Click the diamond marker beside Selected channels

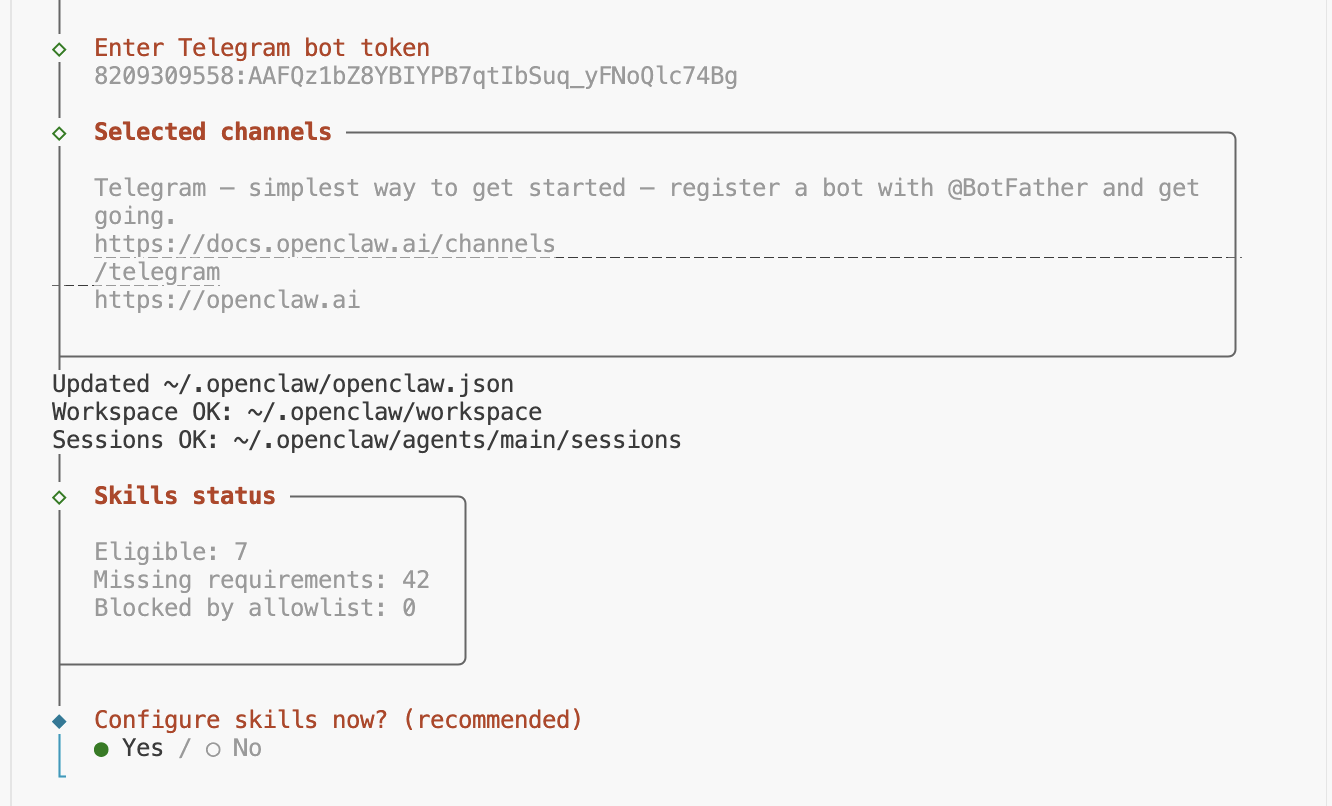[x=59, y=132]
